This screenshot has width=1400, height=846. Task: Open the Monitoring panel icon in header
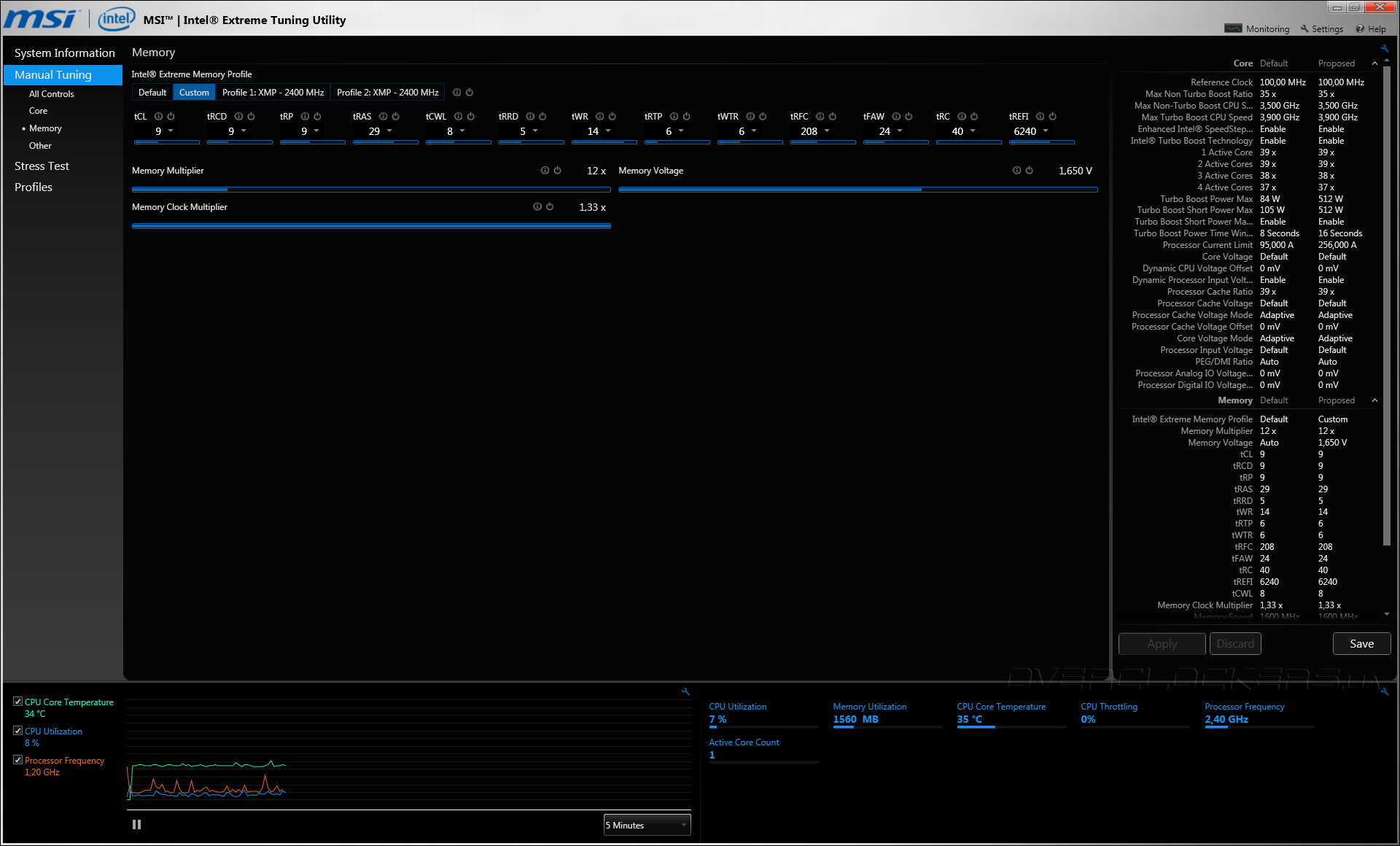pyautogui.click(x=1234, y=29)
